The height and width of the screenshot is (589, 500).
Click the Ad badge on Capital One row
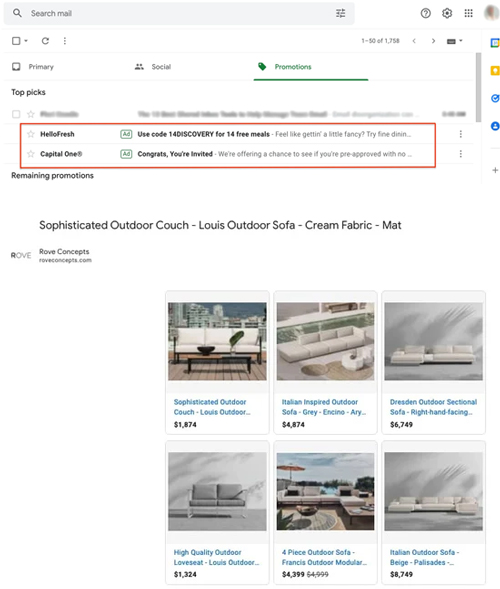click(x=126, y=154)
